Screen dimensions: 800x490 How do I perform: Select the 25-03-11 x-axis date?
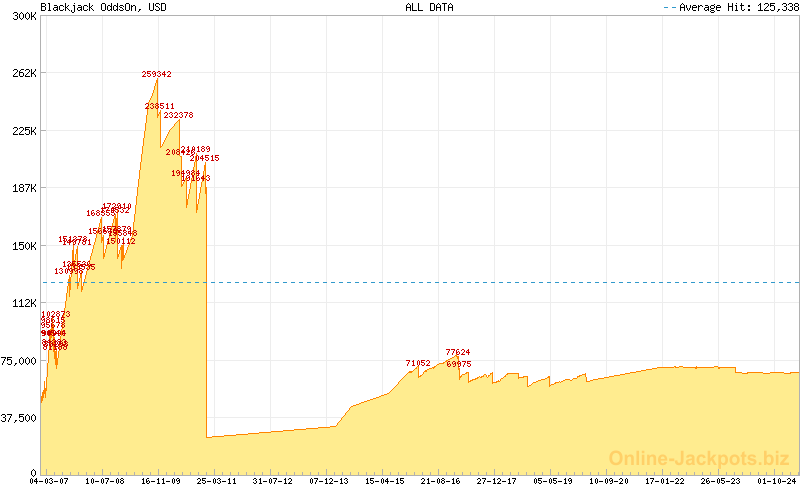coord(217,481)
